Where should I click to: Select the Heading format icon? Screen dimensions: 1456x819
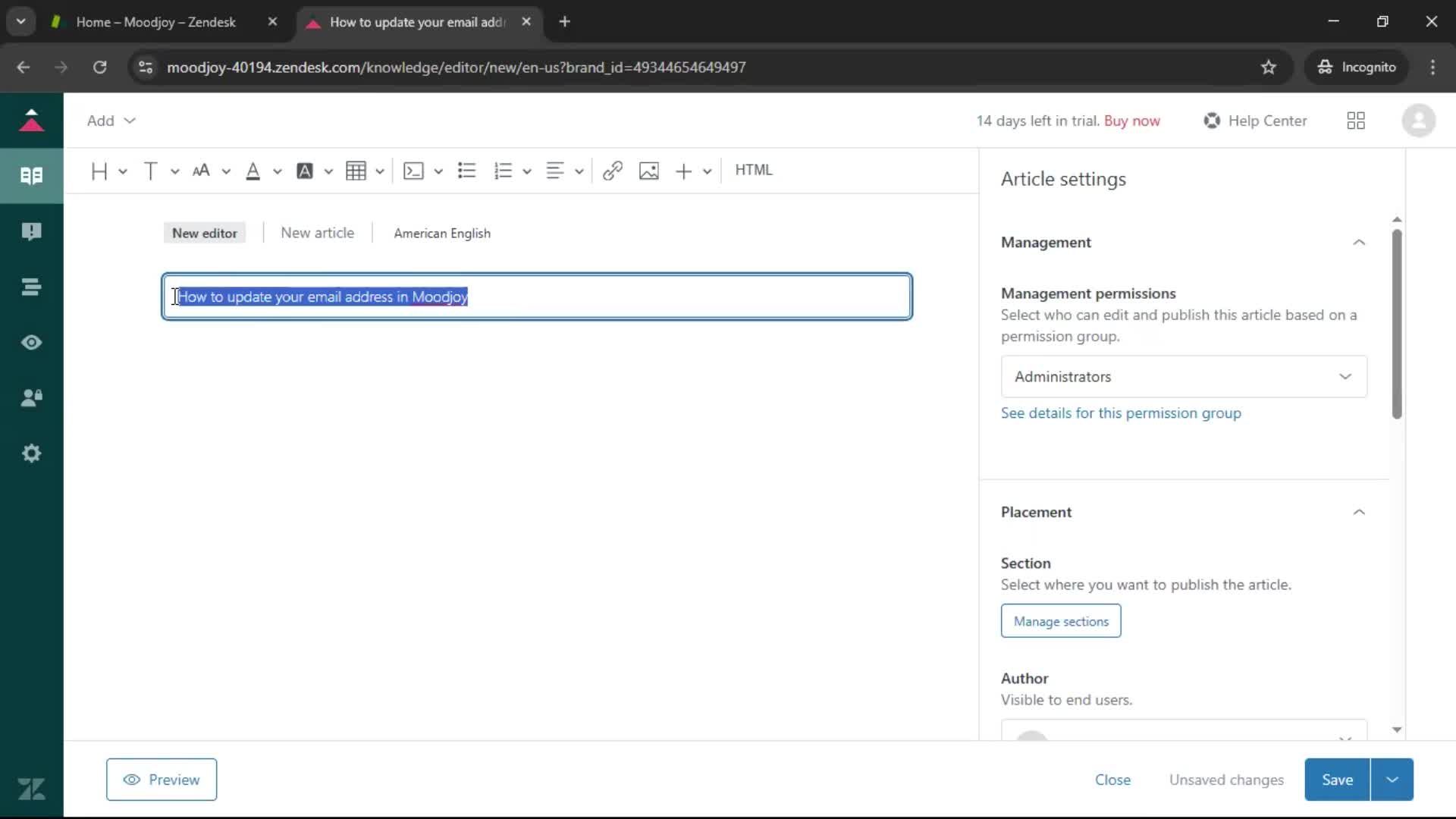(x=99, y=171)
